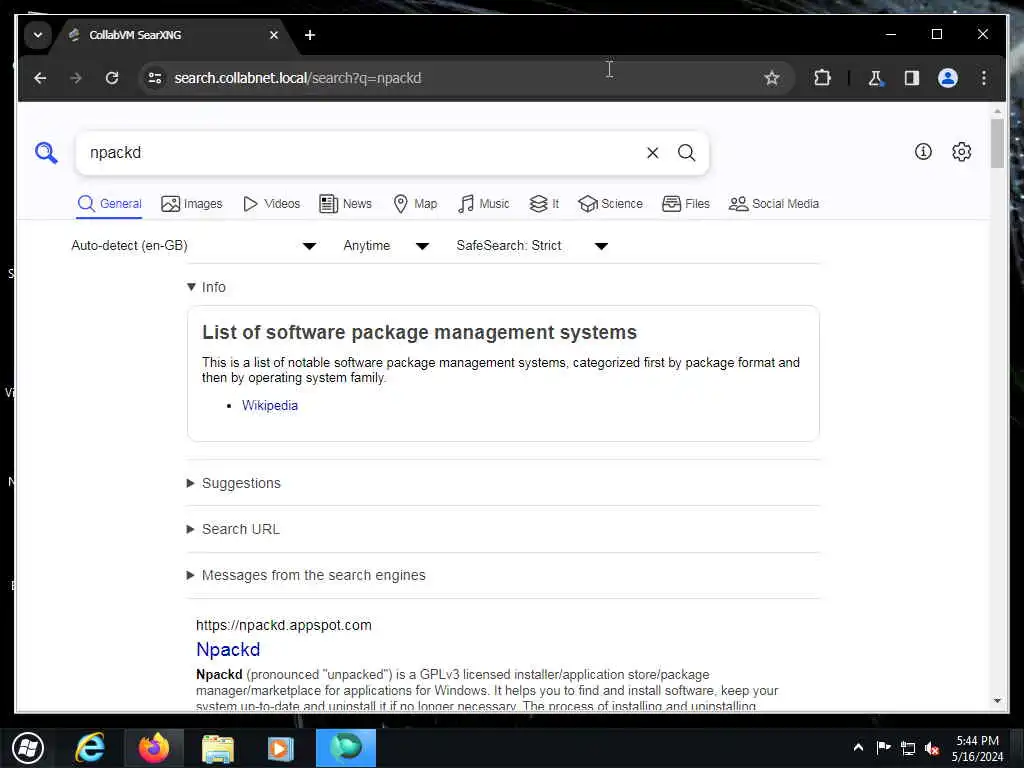1024x768 pixels.
Task: Switch to the Files category
Action: click(686, 204)
